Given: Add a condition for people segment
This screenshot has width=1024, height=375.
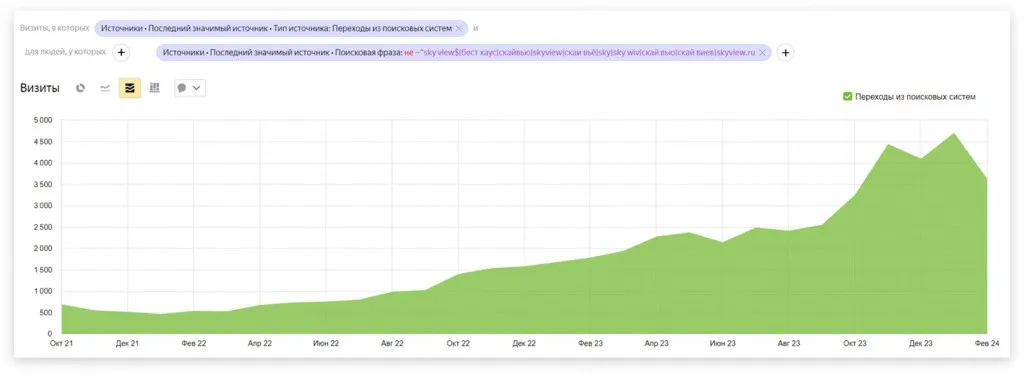Looking at the screenshot, I should coord(121,52).
